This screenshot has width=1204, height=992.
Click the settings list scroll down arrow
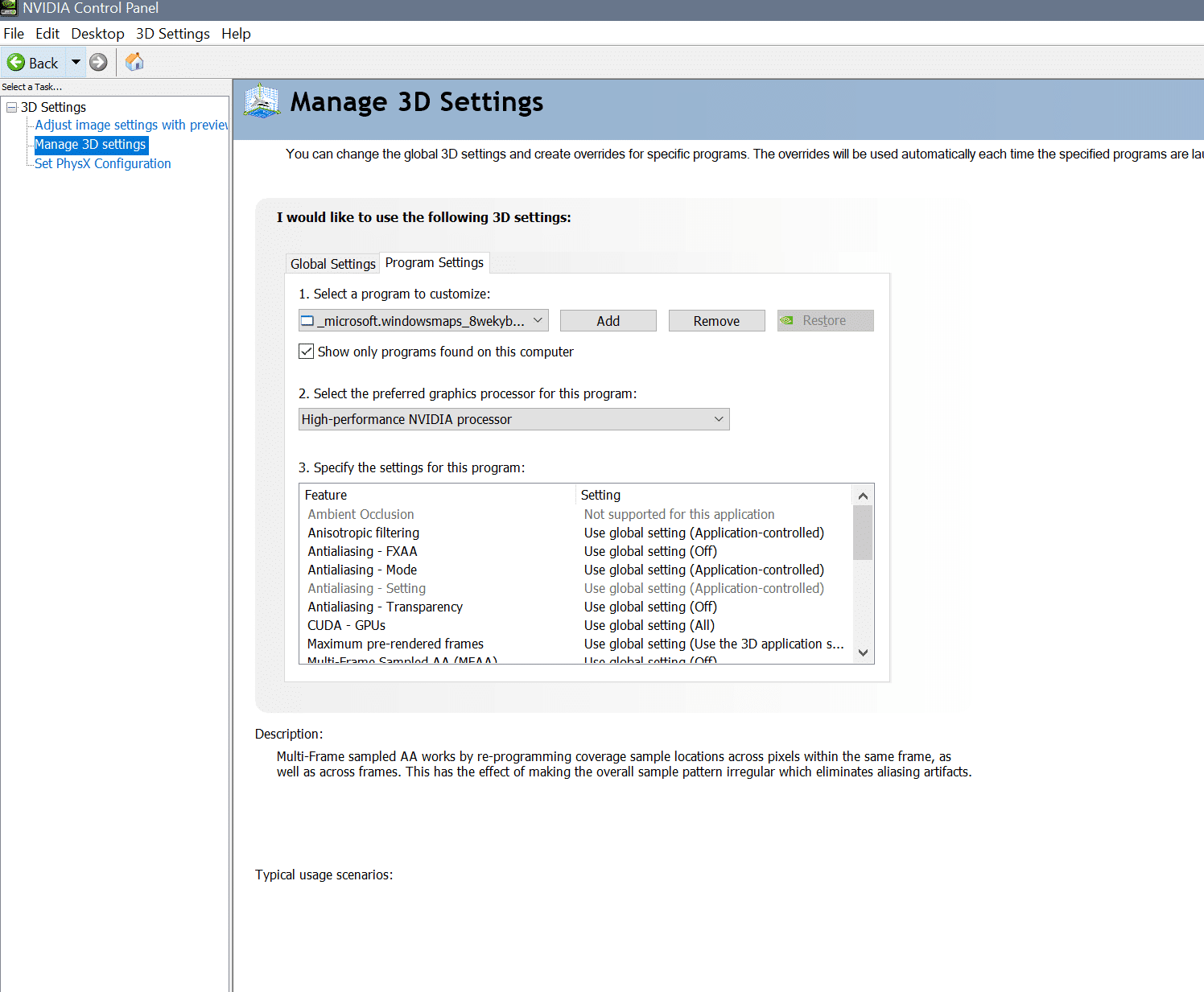click(x=863, y=652)
